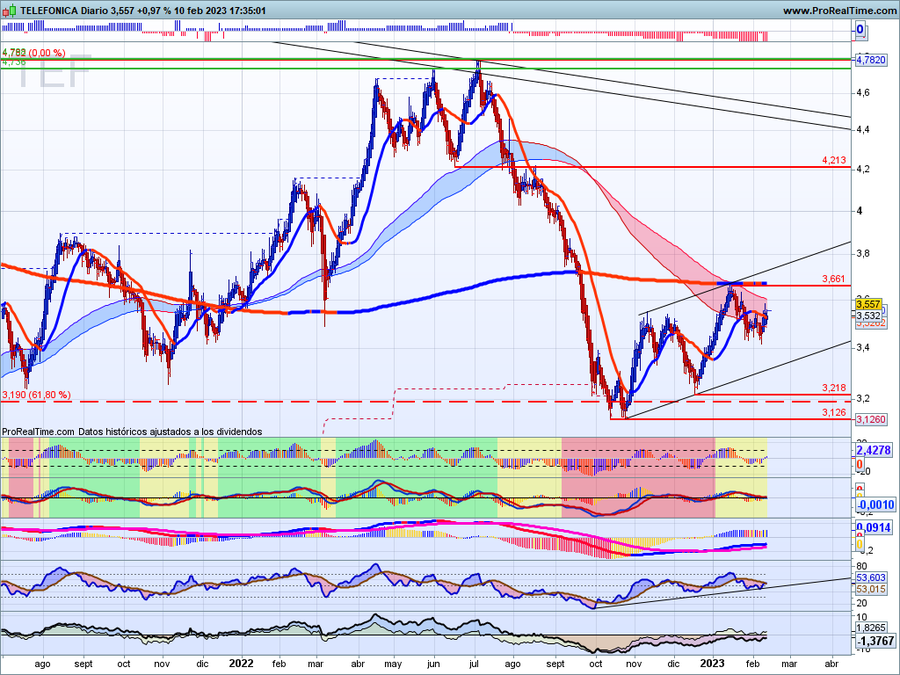
Task: Click the 4,7820 price tag on the axis
Action: pos(871,60)
